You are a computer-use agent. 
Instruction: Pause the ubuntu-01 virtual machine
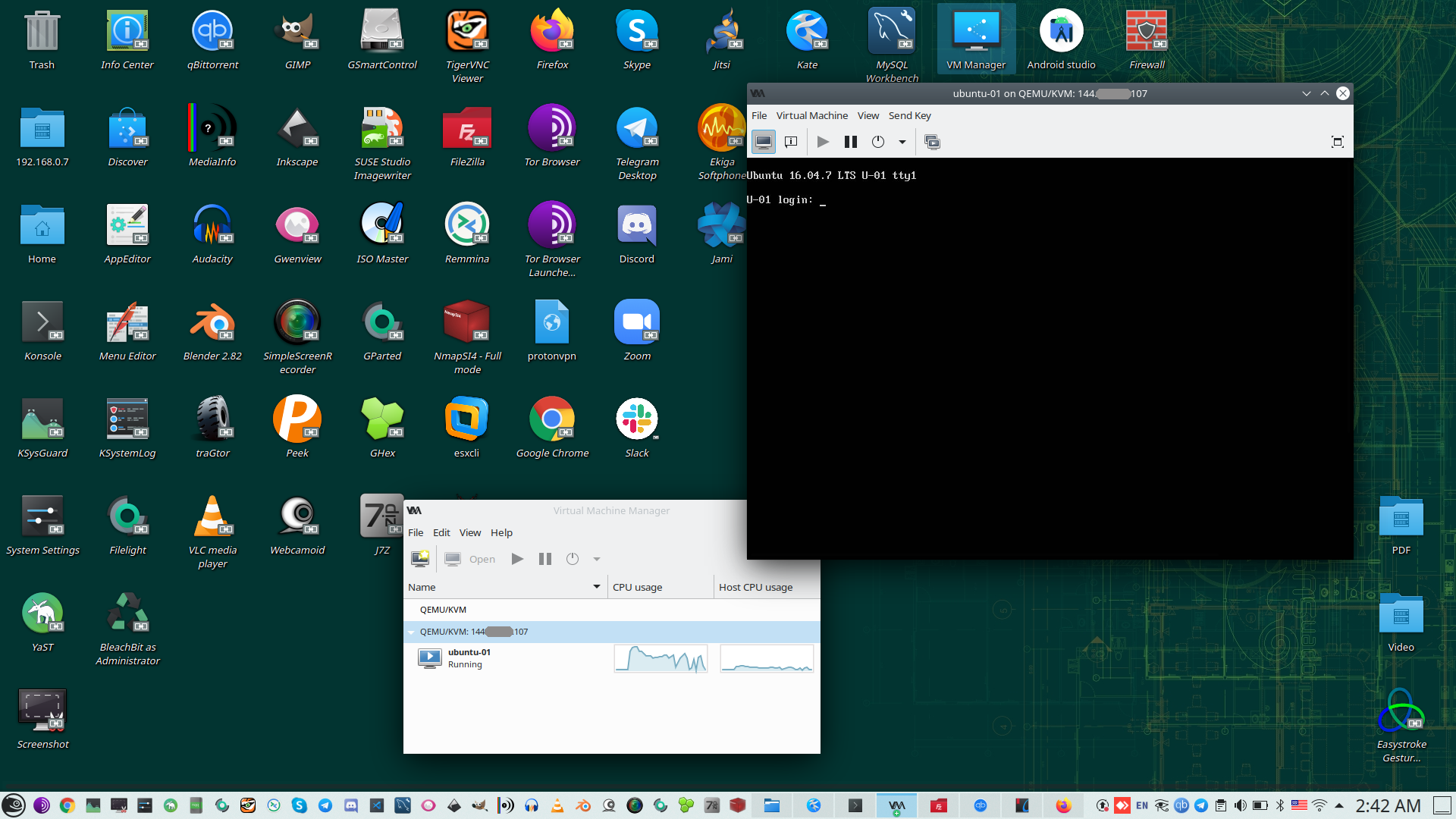coord(851,142)
